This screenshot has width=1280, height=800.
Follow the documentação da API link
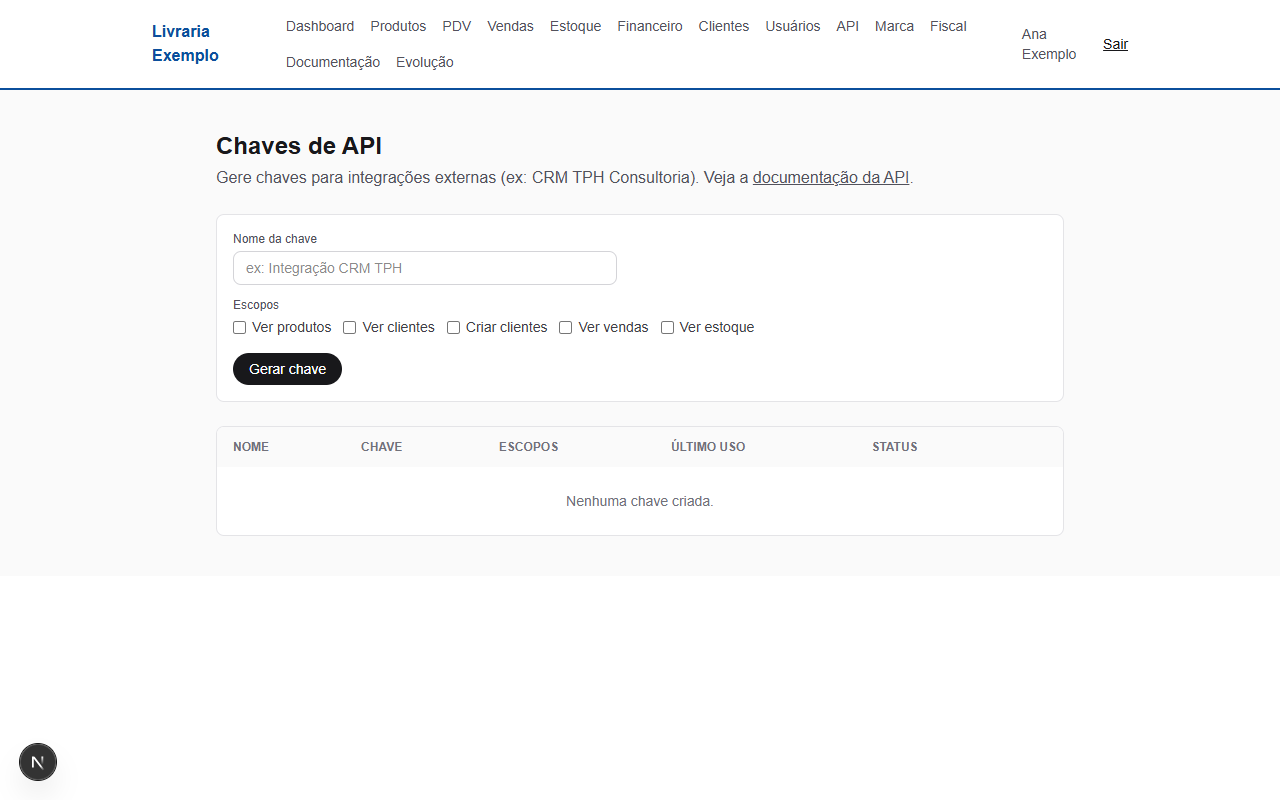tap(831, 177)
